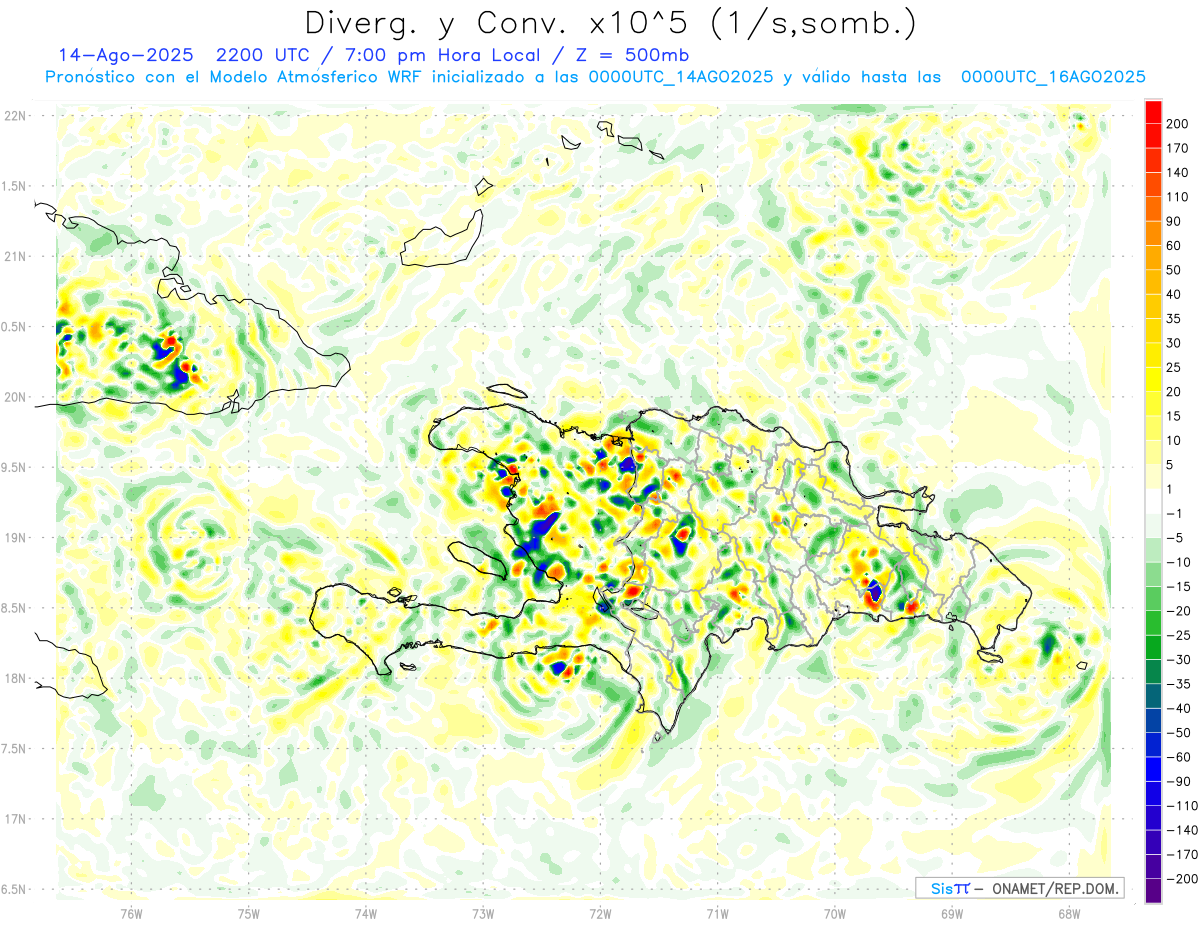
Task: Click the '-90' colorbar label
Action: pyautogui.click(x=1180, y=781)
